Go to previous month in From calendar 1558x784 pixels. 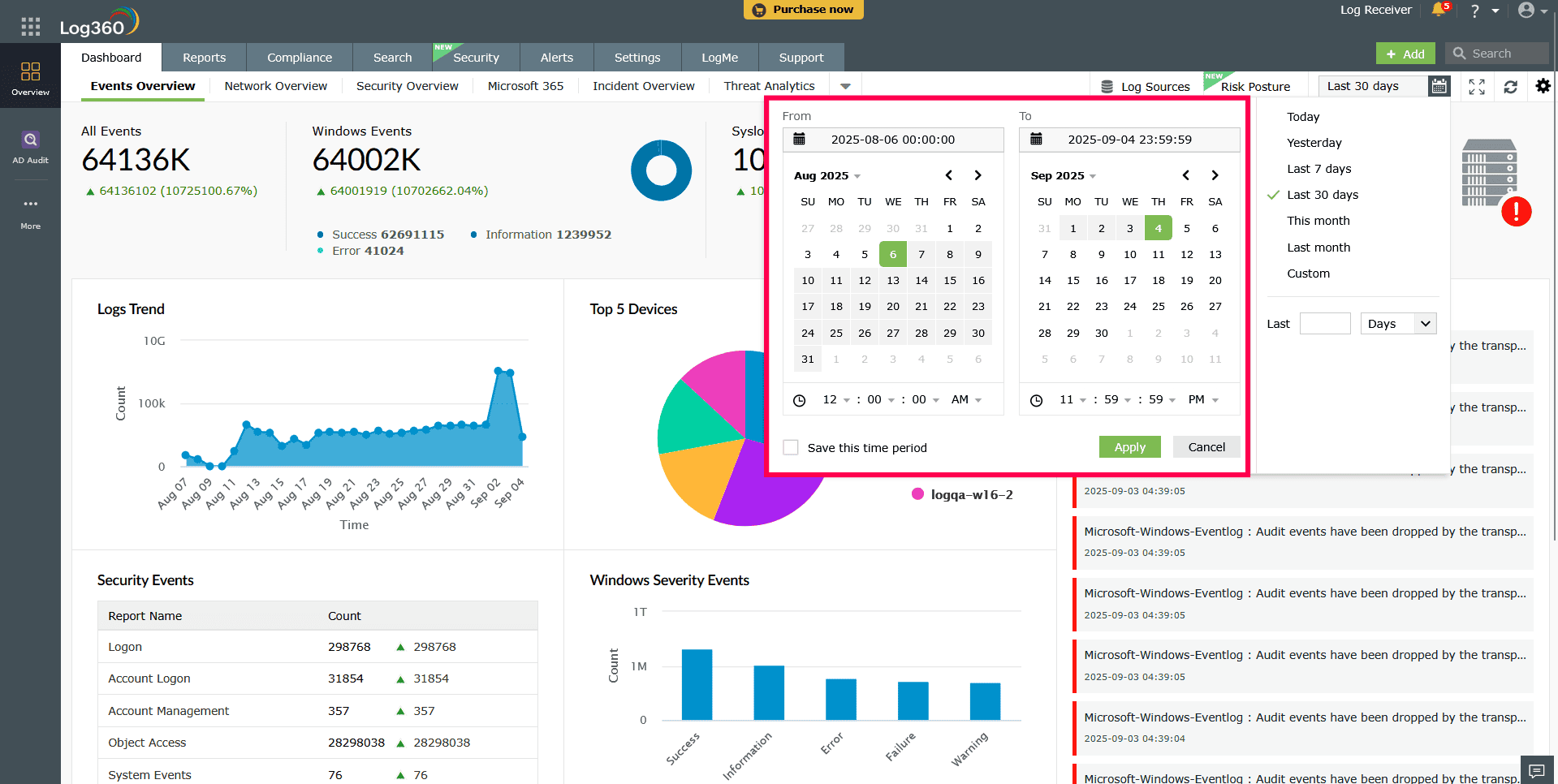point(949,175)
